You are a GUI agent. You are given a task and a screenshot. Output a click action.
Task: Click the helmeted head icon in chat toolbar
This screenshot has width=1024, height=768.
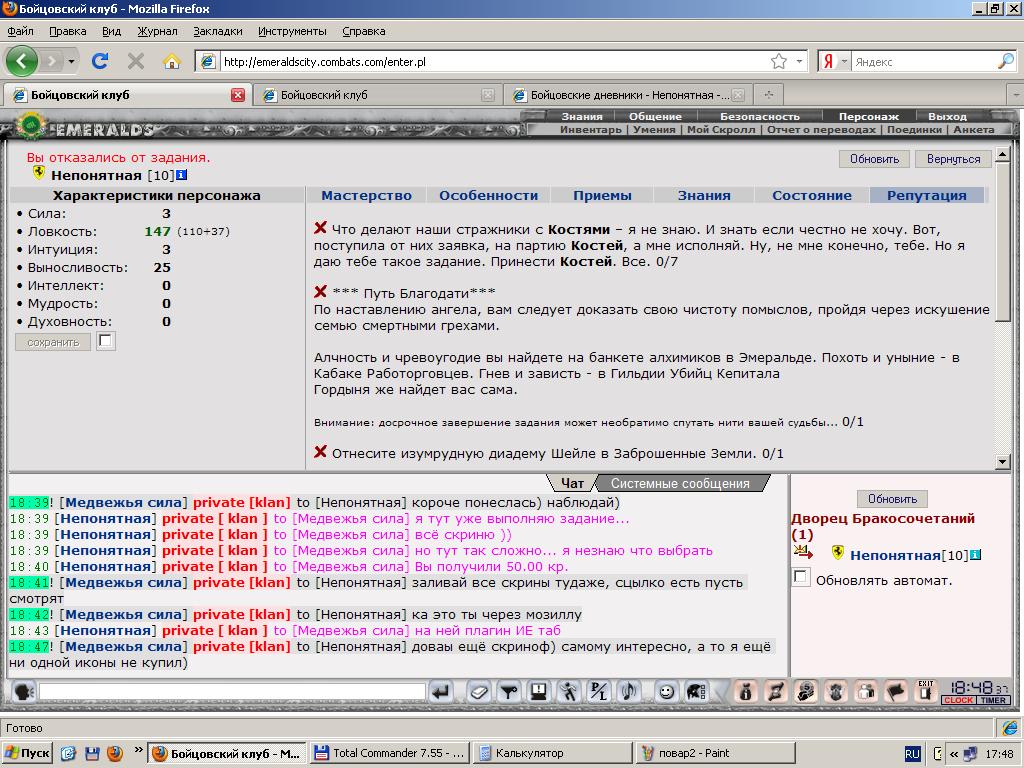pos(696,692)
